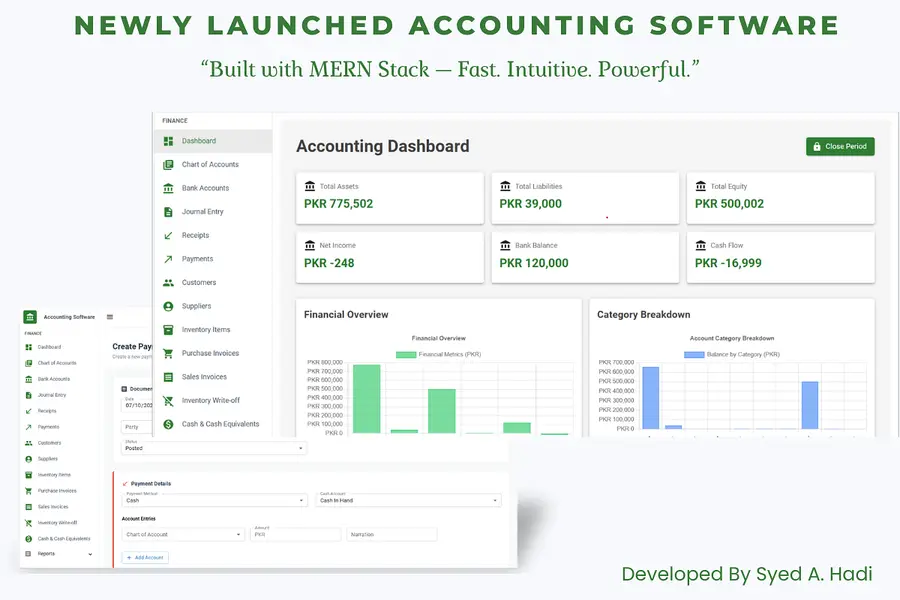Select Sales Invoices in the large sidebar
This screenshot has width=900, height=600.
pyautogui.click(x=205, y=377)
